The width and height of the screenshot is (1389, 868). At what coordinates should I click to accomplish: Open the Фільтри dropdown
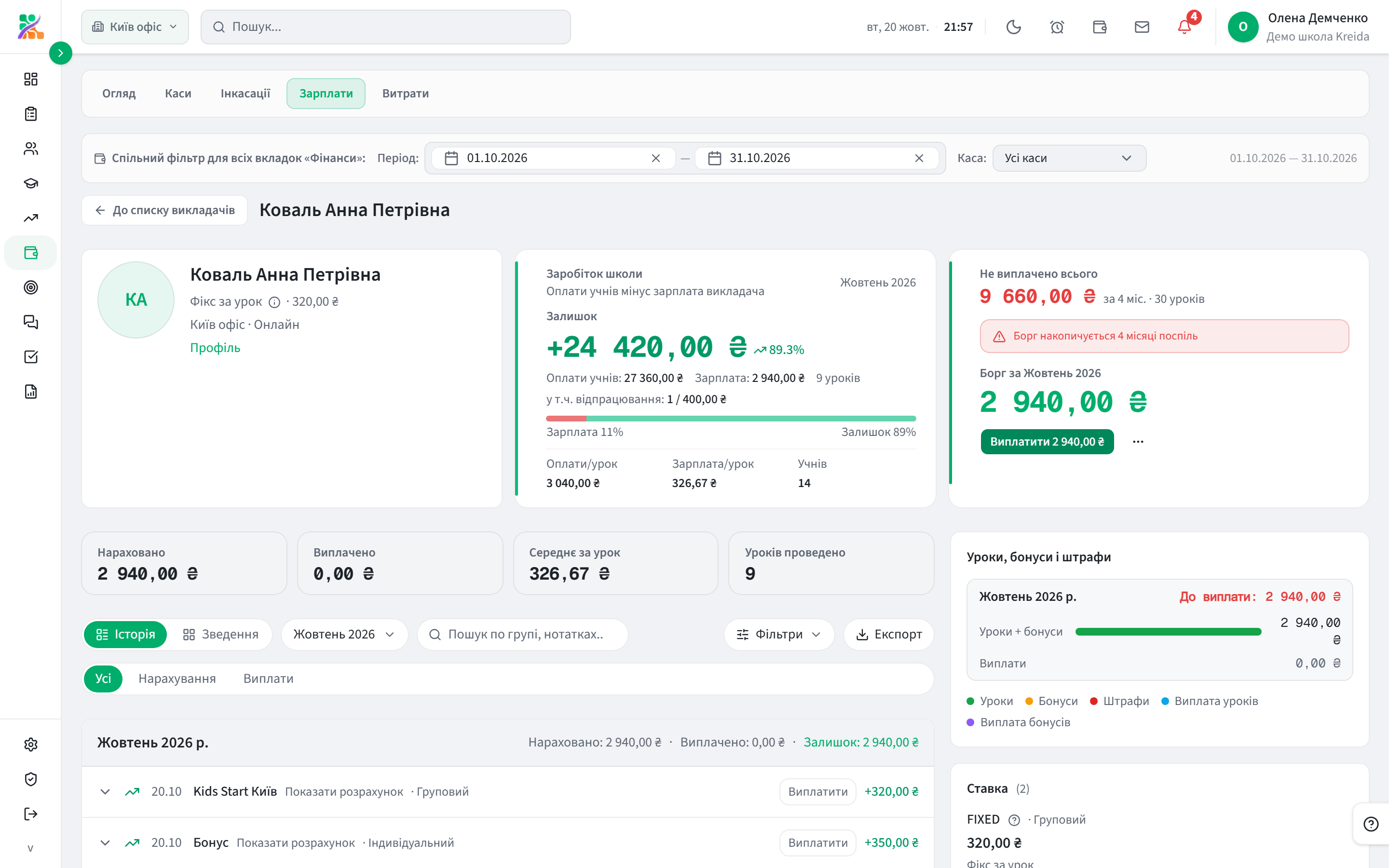pyautogui.click(x=779, y=634)
